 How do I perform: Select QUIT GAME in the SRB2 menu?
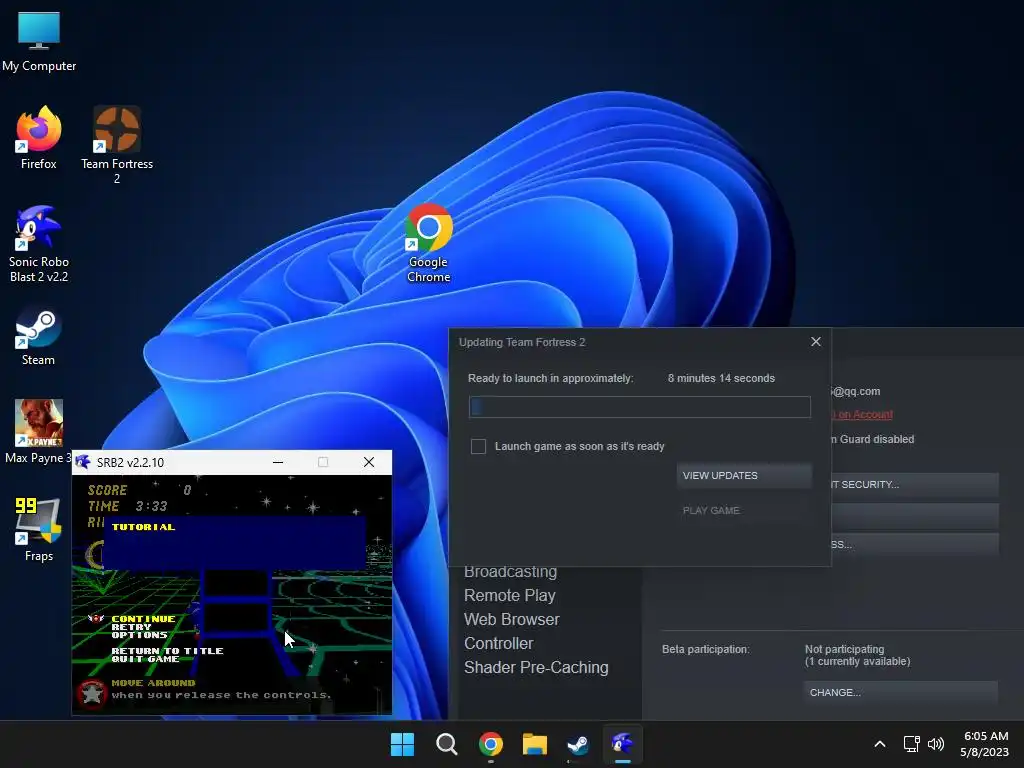coord(145,659)
